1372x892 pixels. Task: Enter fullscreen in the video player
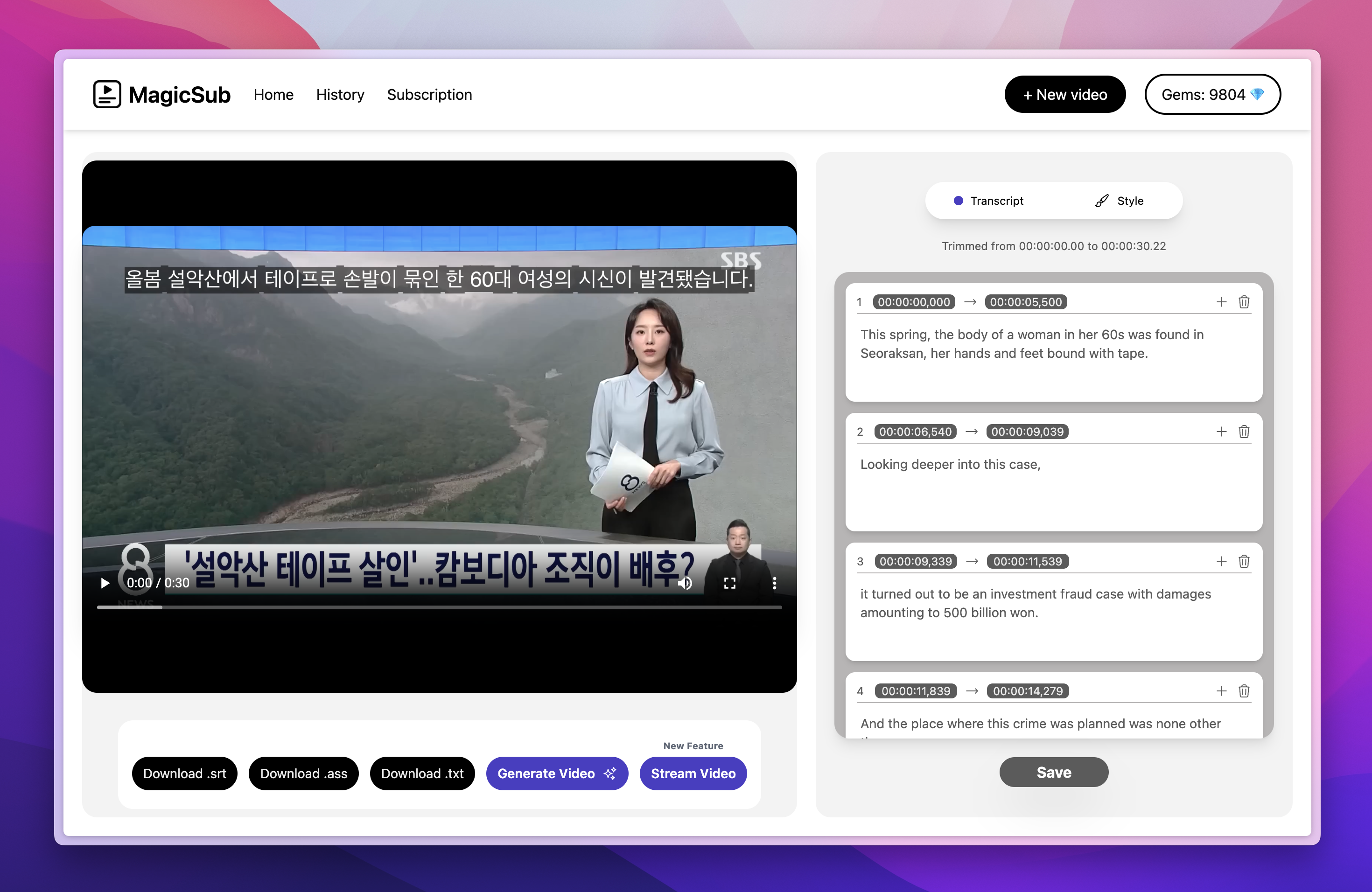(x=729, y=583)
